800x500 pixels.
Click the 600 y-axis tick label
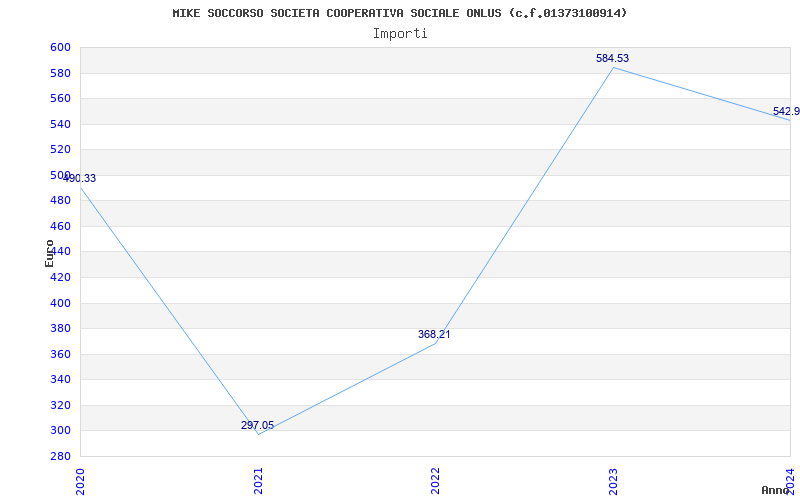(x=60, y=47)
